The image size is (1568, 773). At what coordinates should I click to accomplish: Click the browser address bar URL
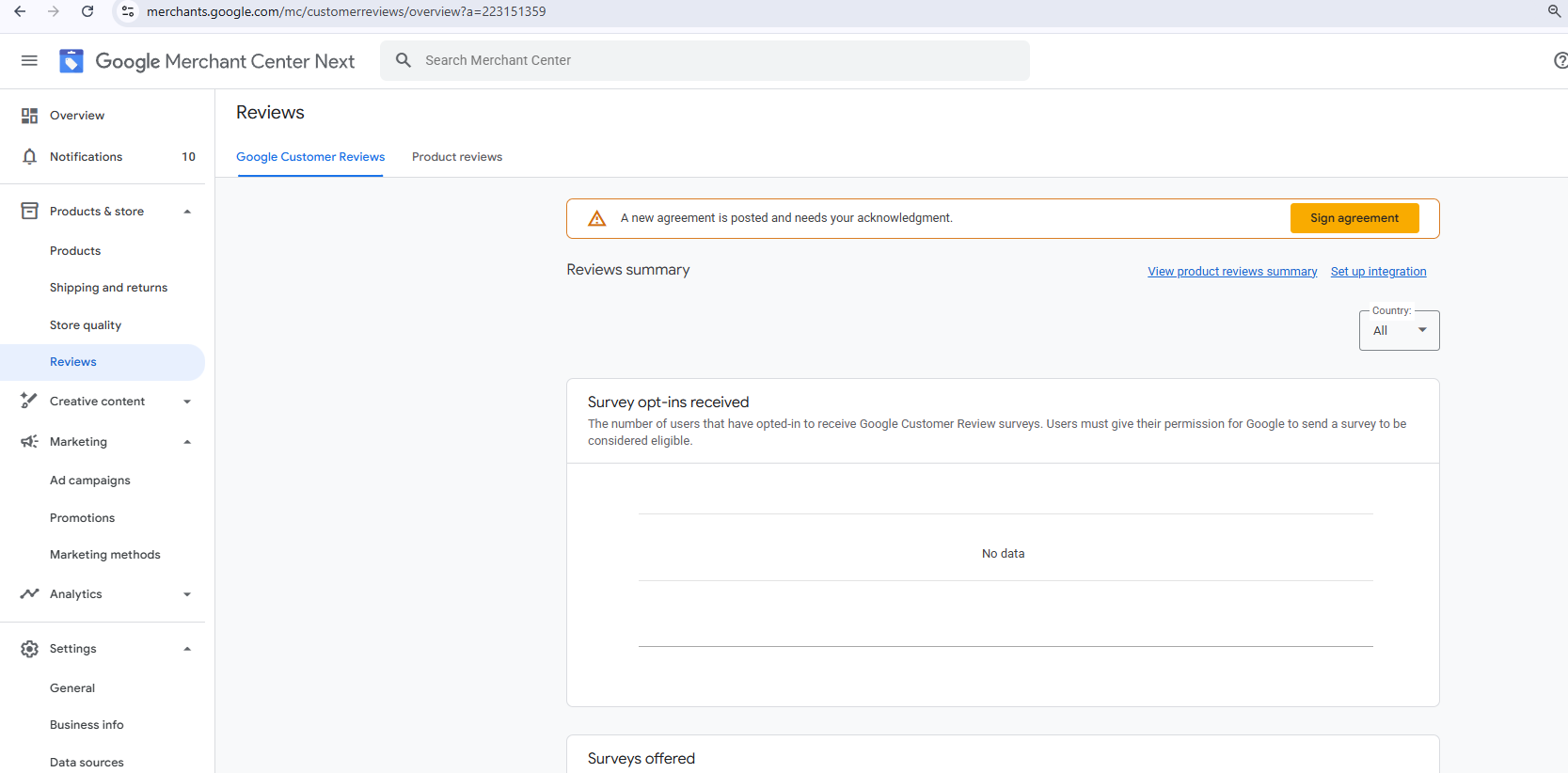pyautogui.click(x=346, y=11)
